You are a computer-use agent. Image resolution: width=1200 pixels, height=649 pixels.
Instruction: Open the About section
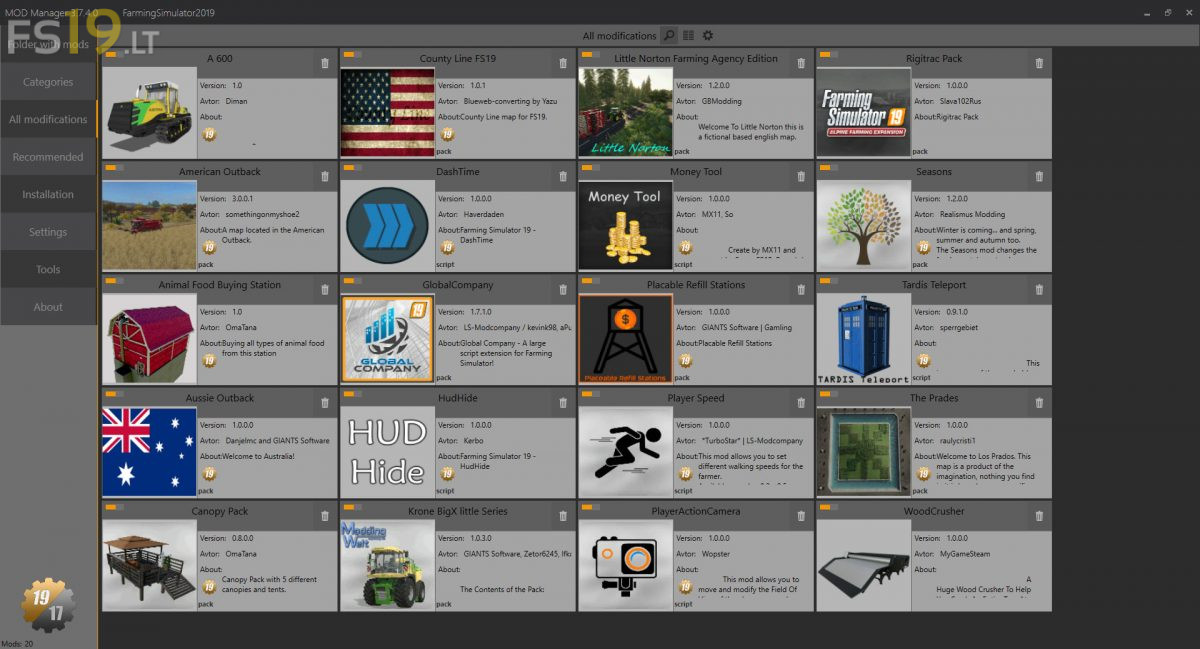48,307
